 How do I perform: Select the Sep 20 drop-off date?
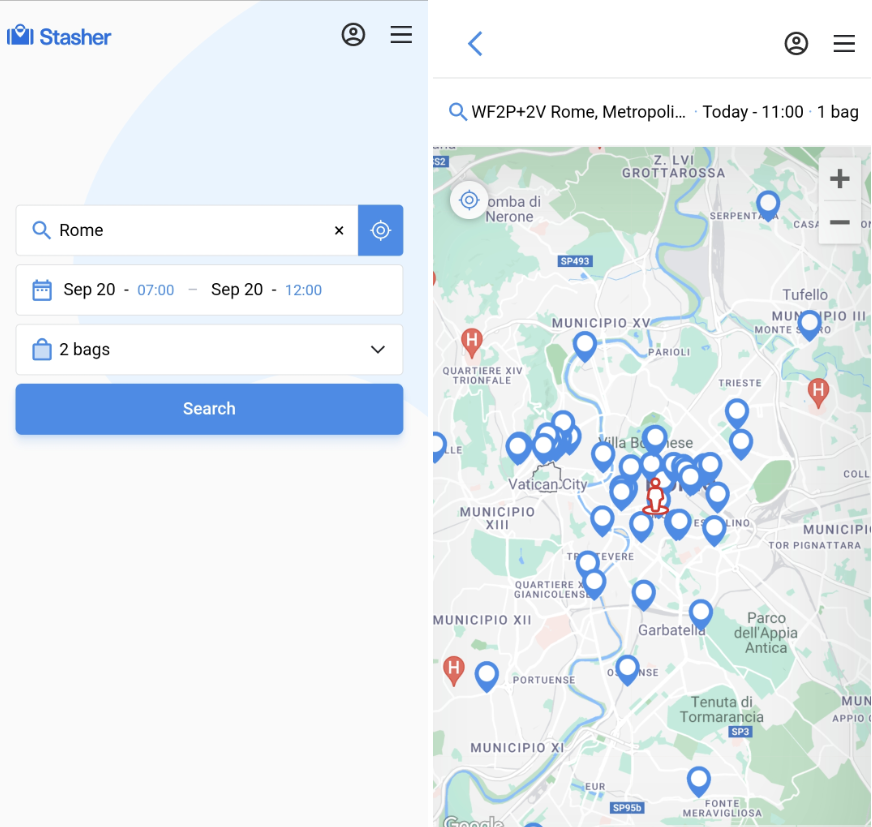tap(89, 290)
